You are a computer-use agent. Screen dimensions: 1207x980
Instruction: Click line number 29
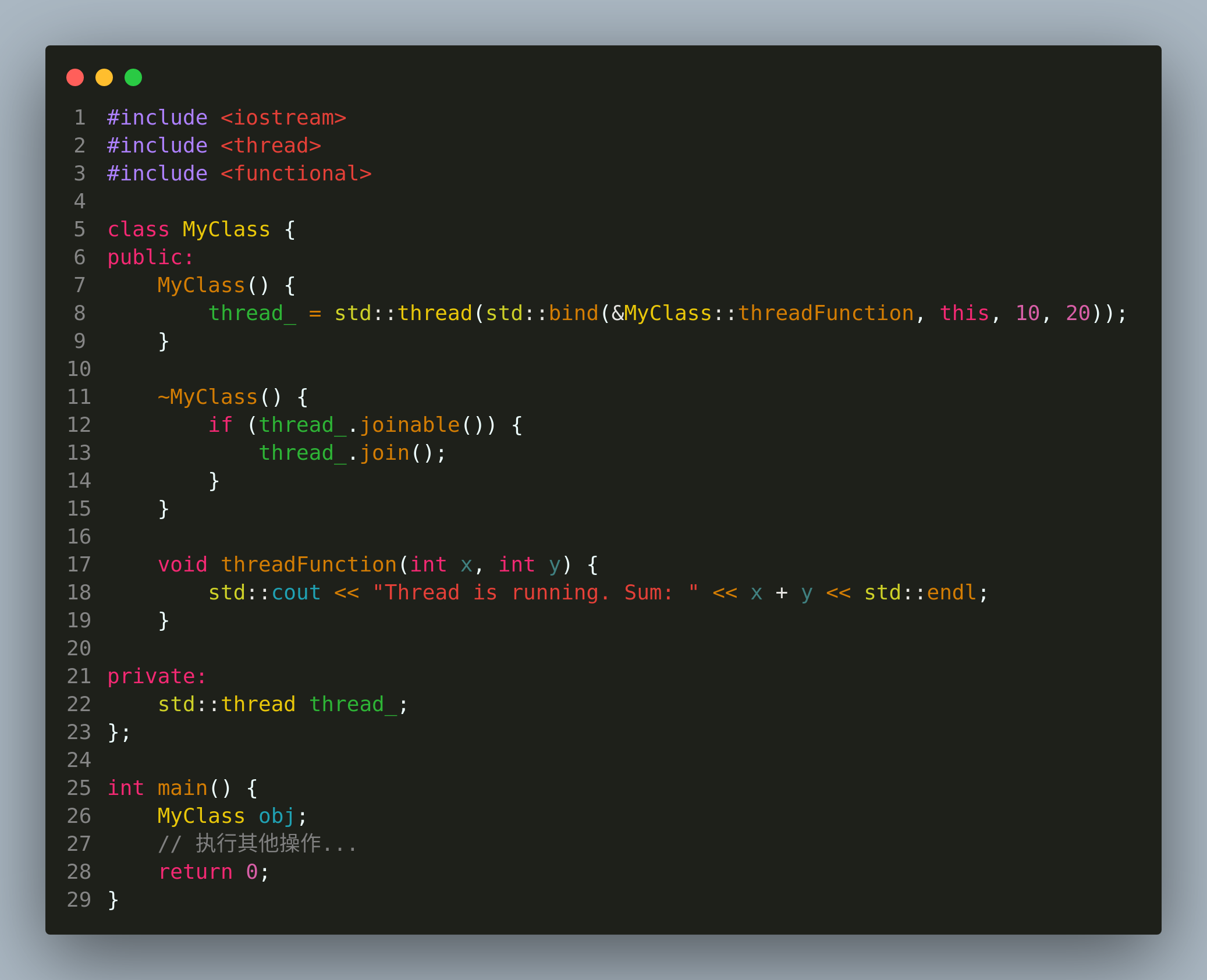tap(79, 900)
